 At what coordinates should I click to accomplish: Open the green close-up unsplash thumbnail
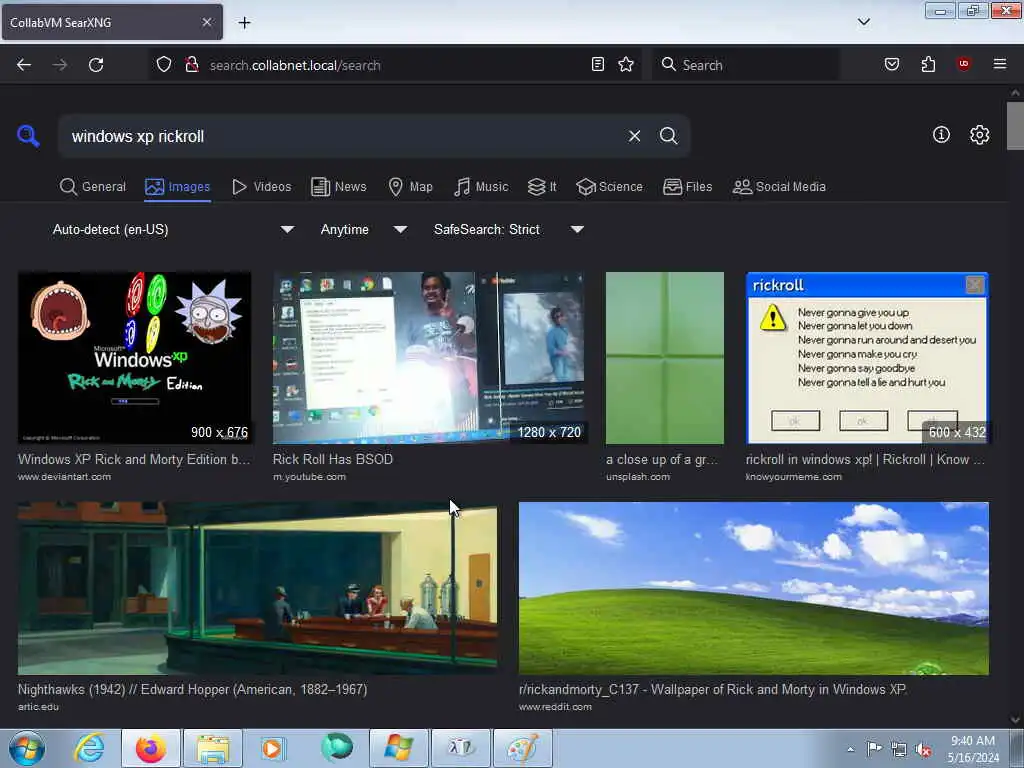(665, 358)
